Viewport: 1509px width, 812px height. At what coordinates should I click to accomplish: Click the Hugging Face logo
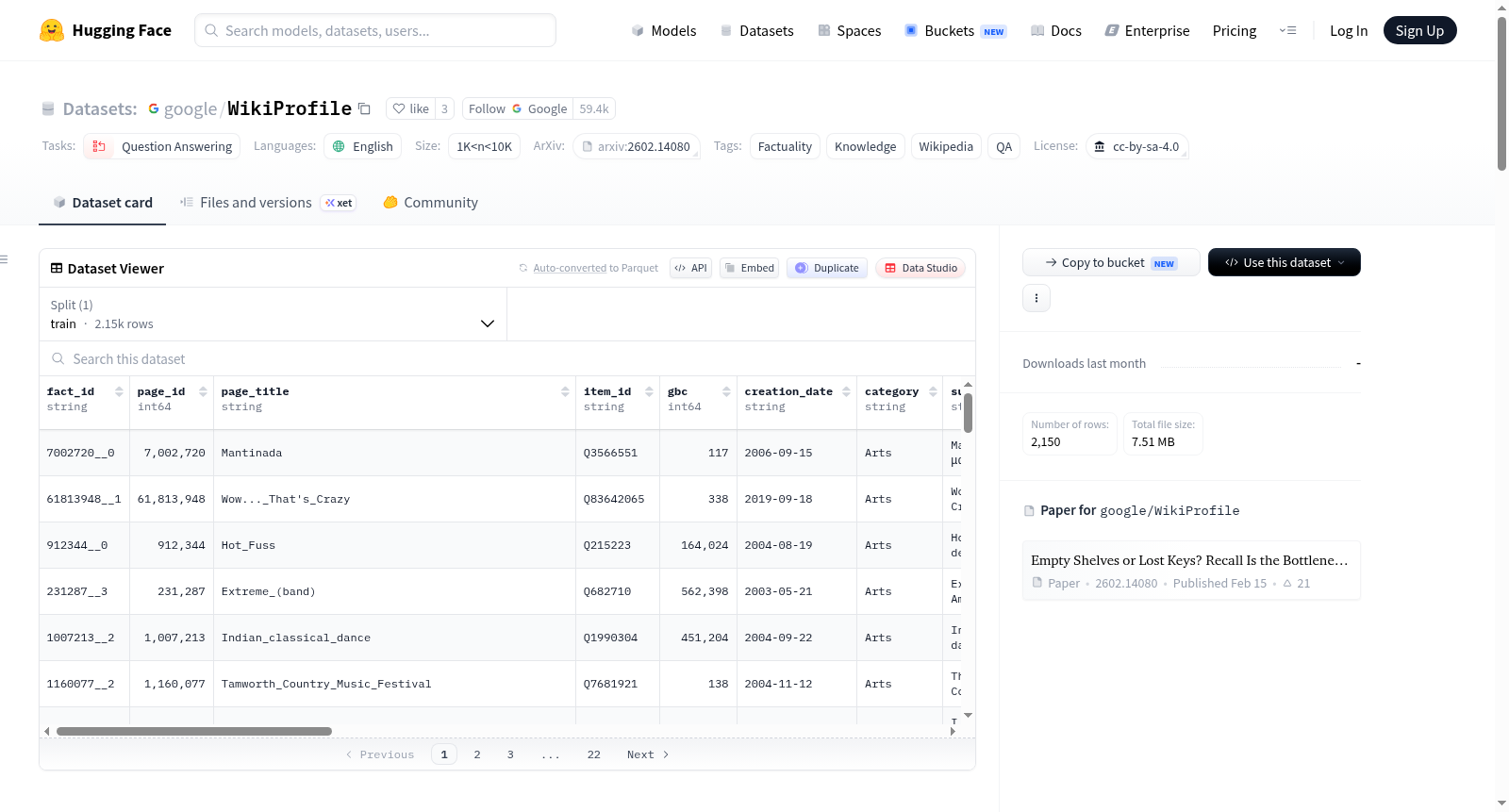(105, 30)
